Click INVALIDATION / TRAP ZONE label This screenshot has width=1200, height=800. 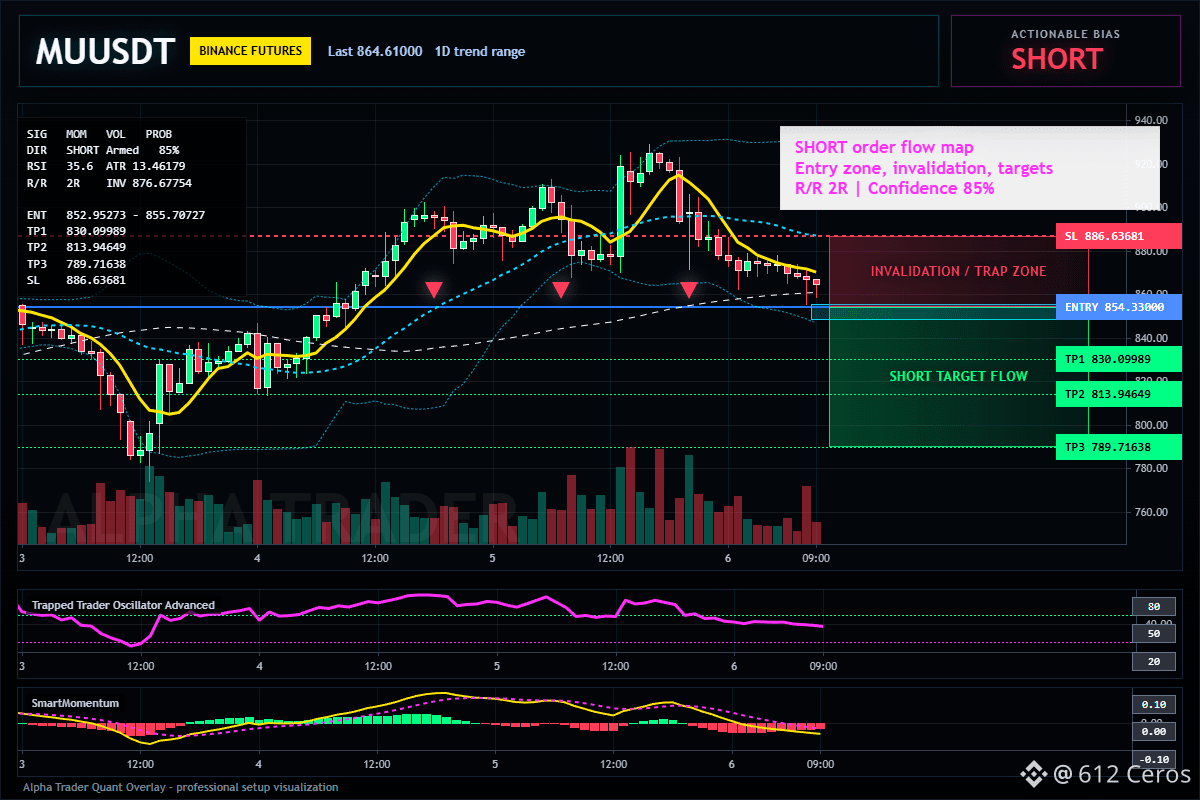pyautogui.click(x=958, y=271)
